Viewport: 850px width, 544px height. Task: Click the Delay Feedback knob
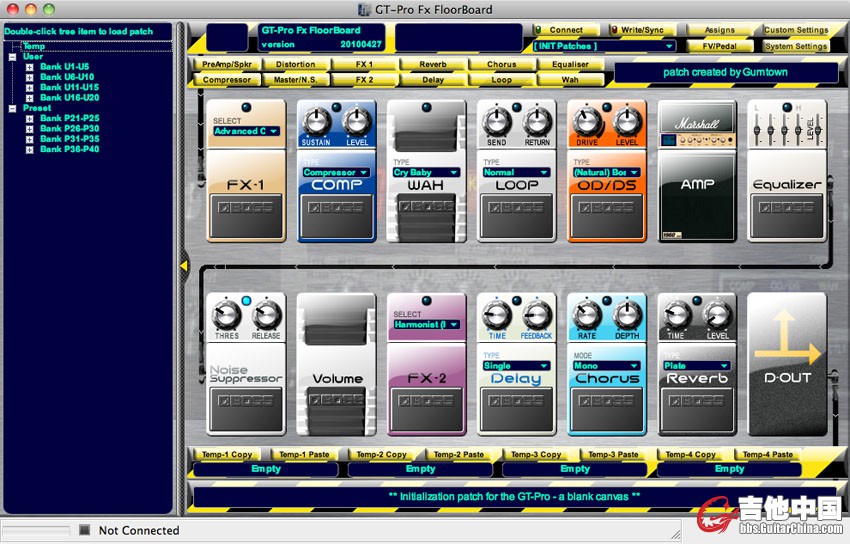[537, 315]
